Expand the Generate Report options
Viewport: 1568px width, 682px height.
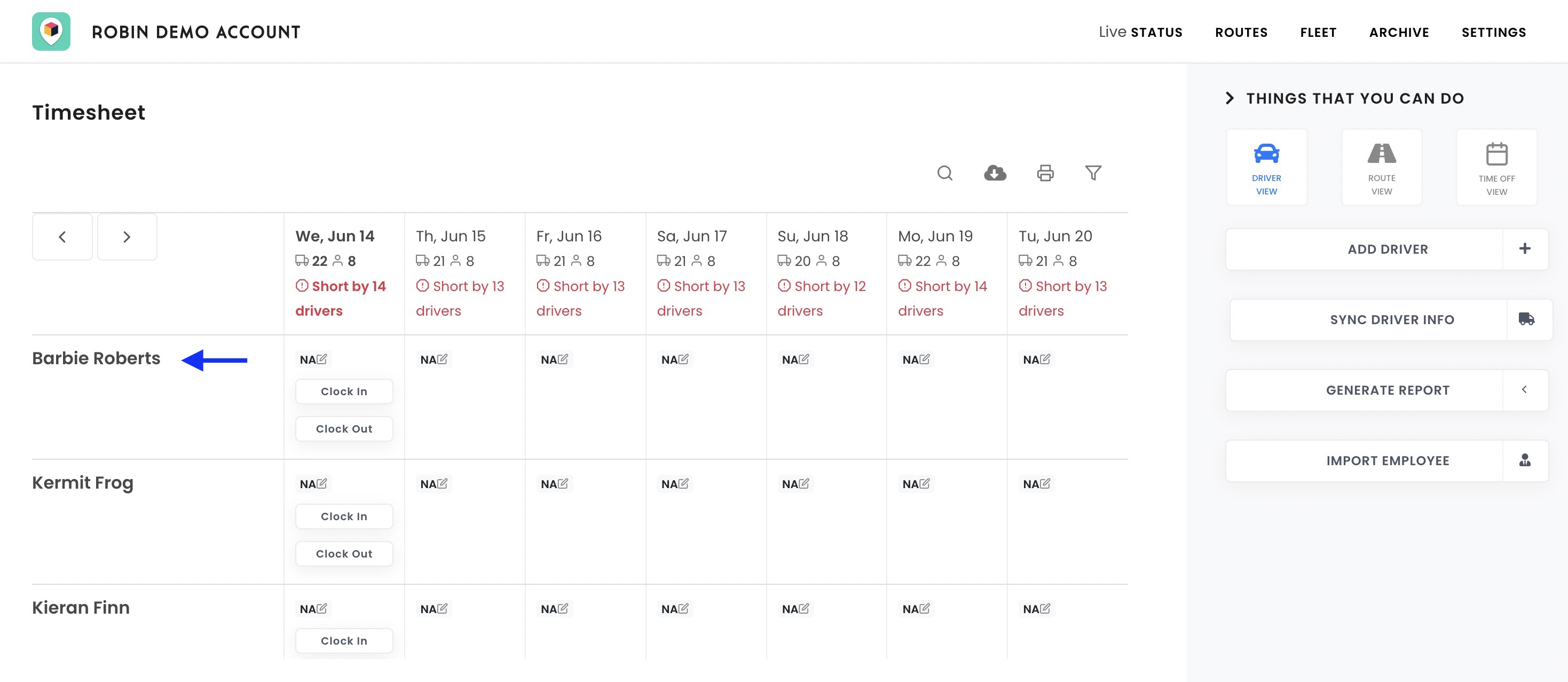coord(1525,390)
